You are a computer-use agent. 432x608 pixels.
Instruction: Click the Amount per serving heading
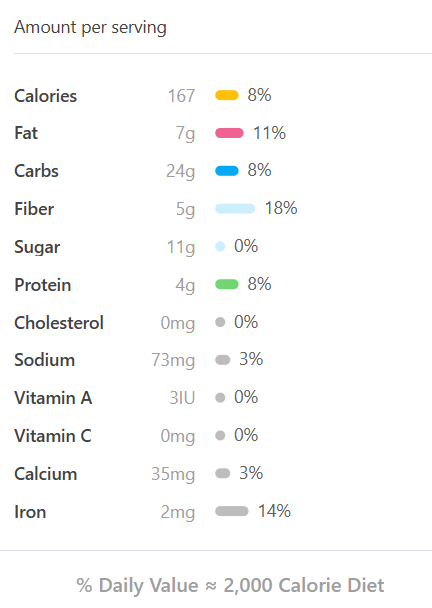click(x=90, y=28)
